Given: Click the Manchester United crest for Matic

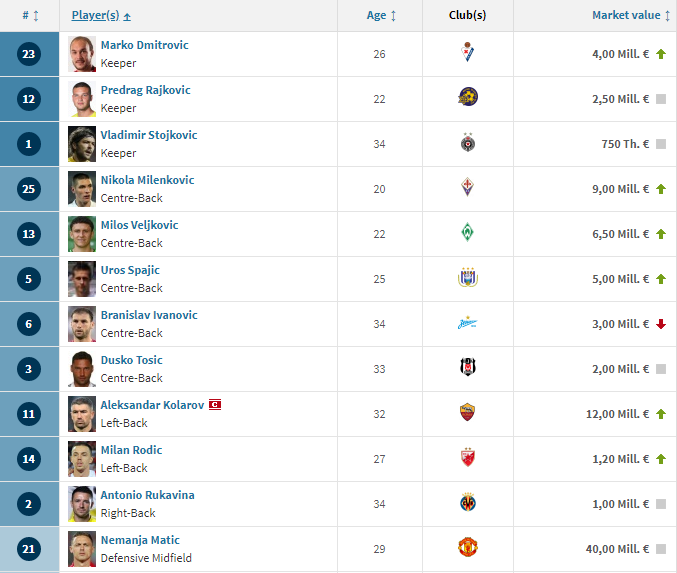Looking at the screenshot, I should coord(468,547).
